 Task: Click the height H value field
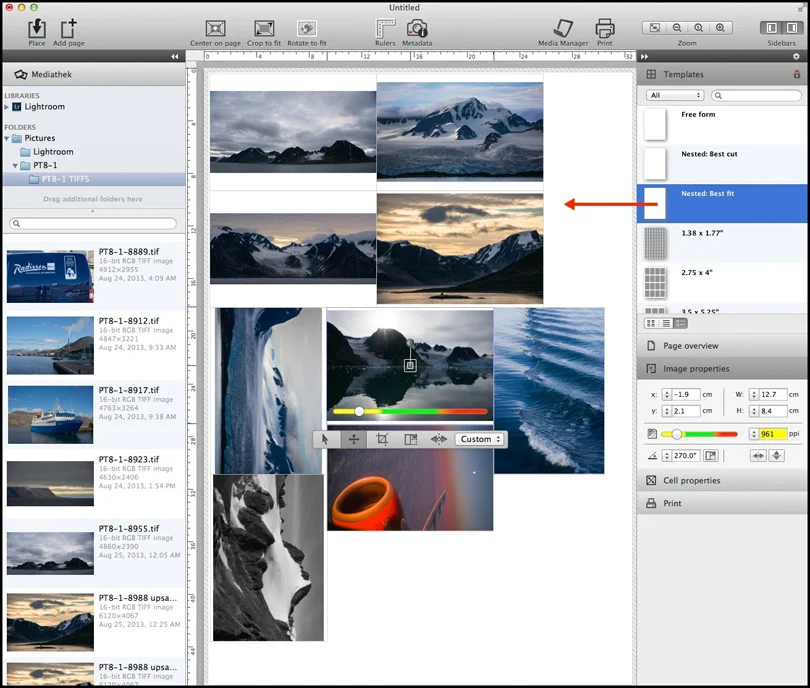pyautogui.click(x=773, y=411)
